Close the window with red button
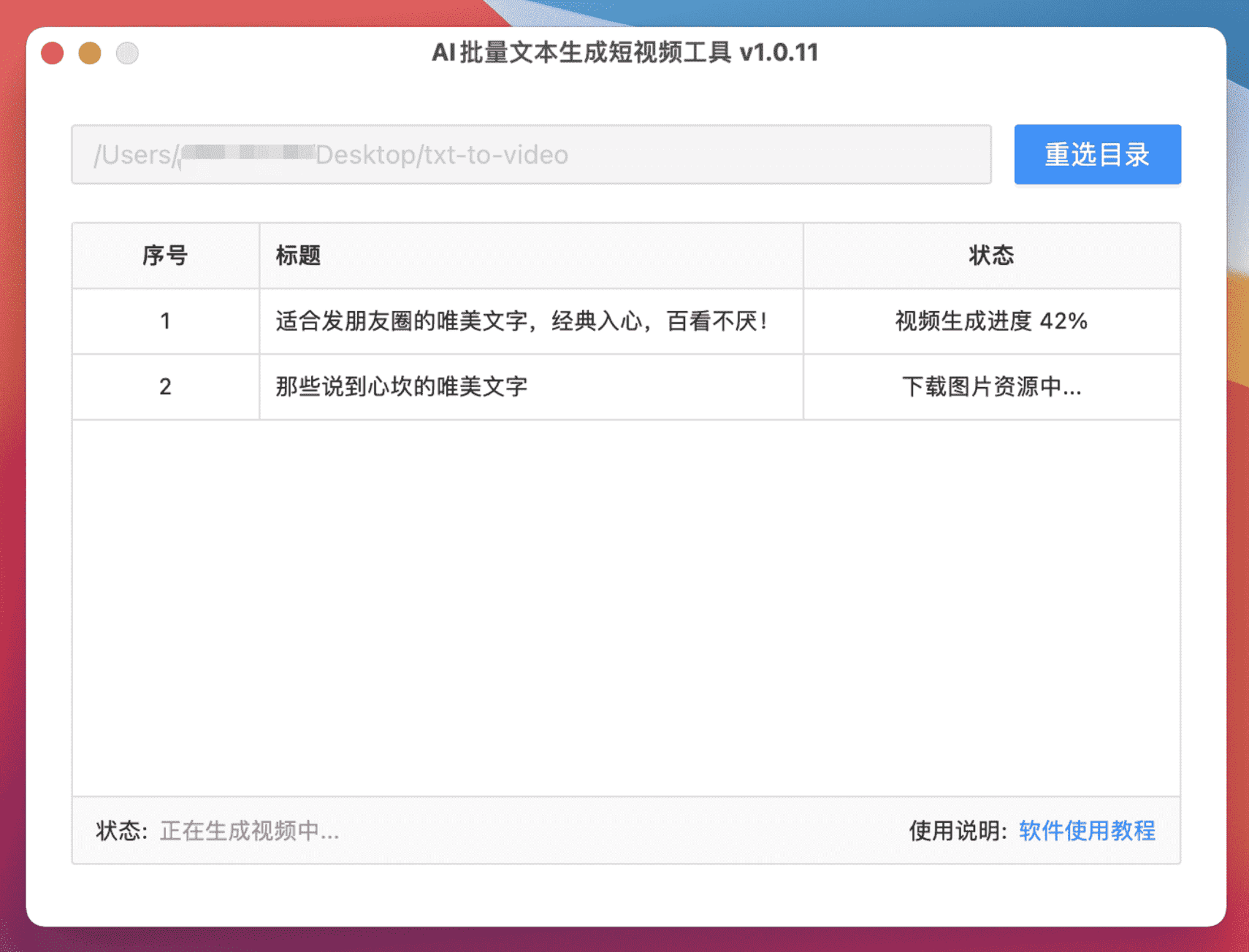Viewport: 1249px width, 952px height. pos(52,53)
